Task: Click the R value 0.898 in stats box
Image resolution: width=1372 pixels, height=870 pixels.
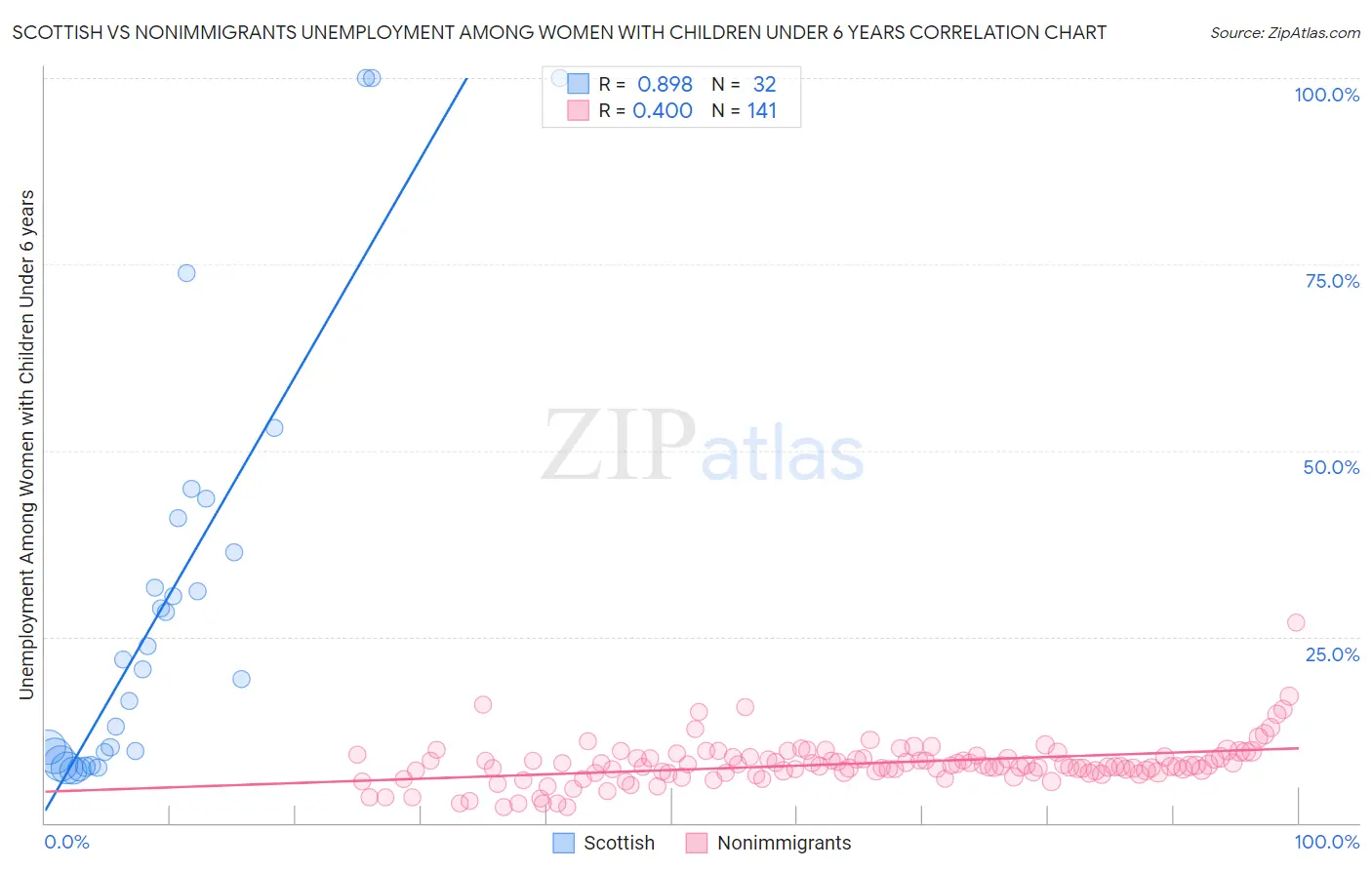Action: coord(665,84)
